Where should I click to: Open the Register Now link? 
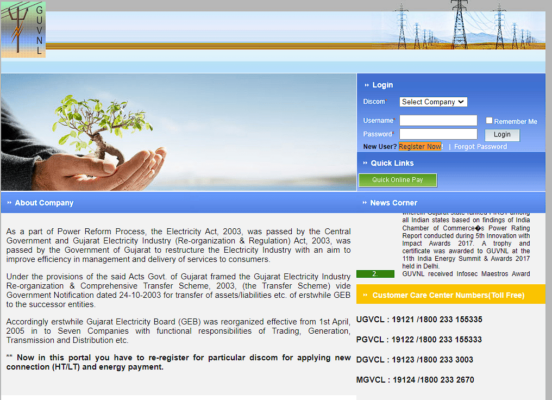pos(420,146)
